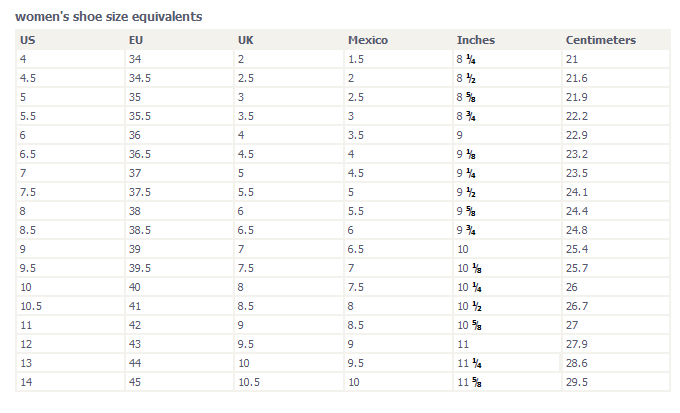Click the 24.1 centimeters cell
The width and height of the screenshot is (680, 413).
(x=577, y=192)
